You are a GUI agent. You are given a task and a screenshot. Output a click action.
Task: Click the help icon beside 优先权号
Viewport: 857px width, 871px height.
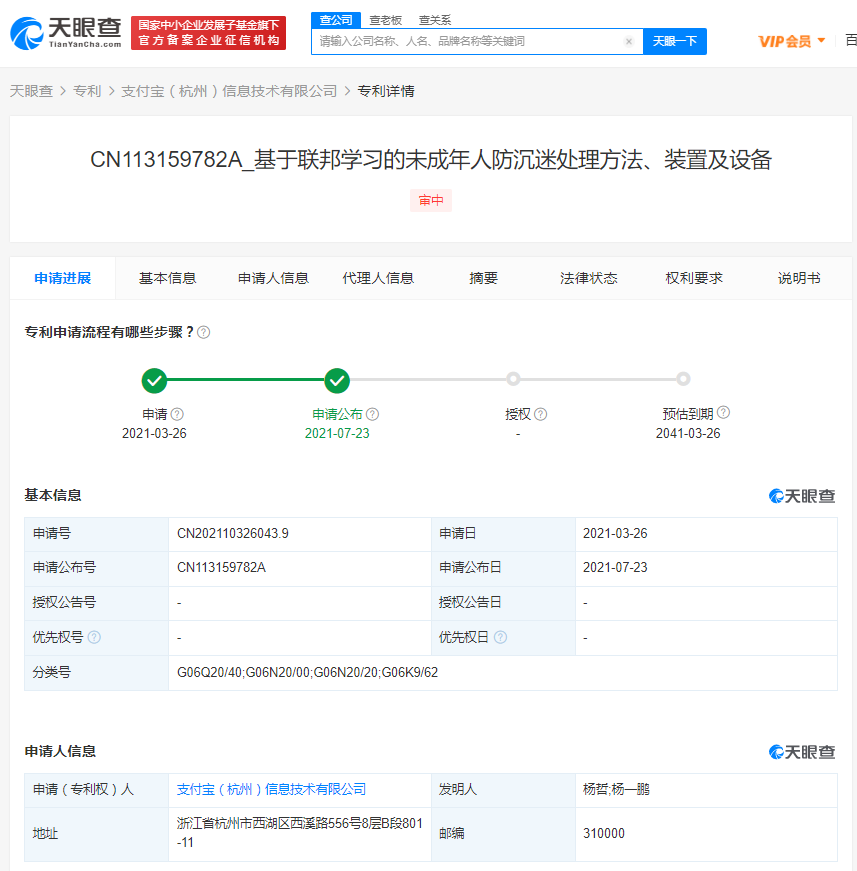[94, 637]
